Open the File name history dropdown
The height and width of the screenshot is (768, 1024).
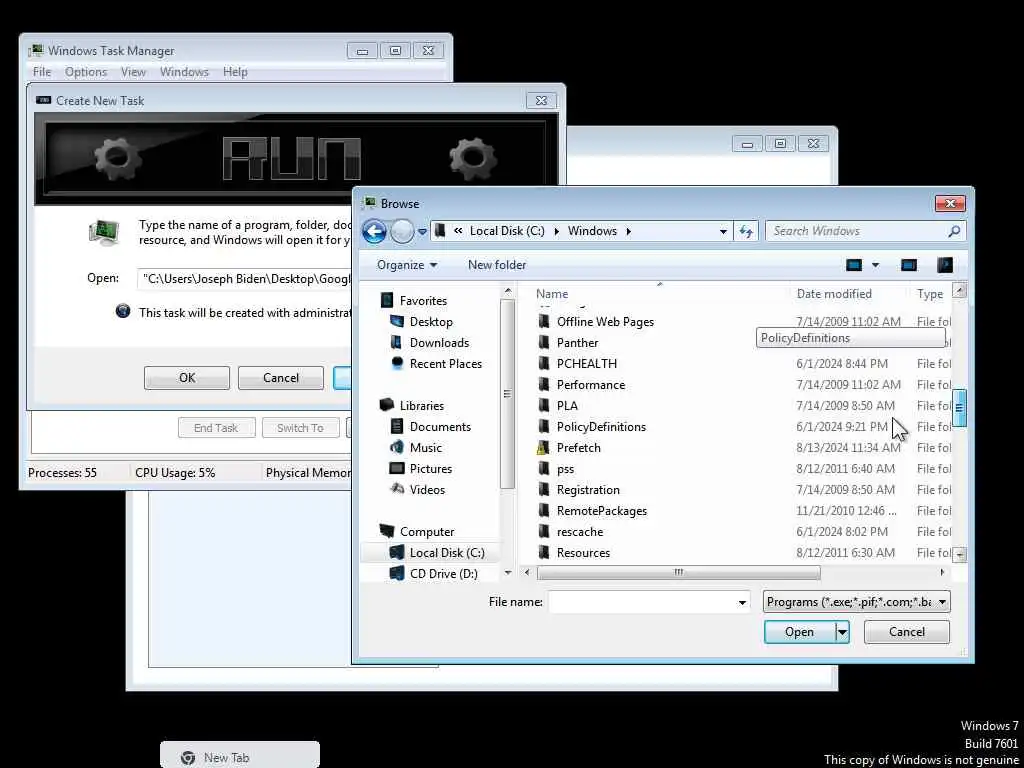742,602
